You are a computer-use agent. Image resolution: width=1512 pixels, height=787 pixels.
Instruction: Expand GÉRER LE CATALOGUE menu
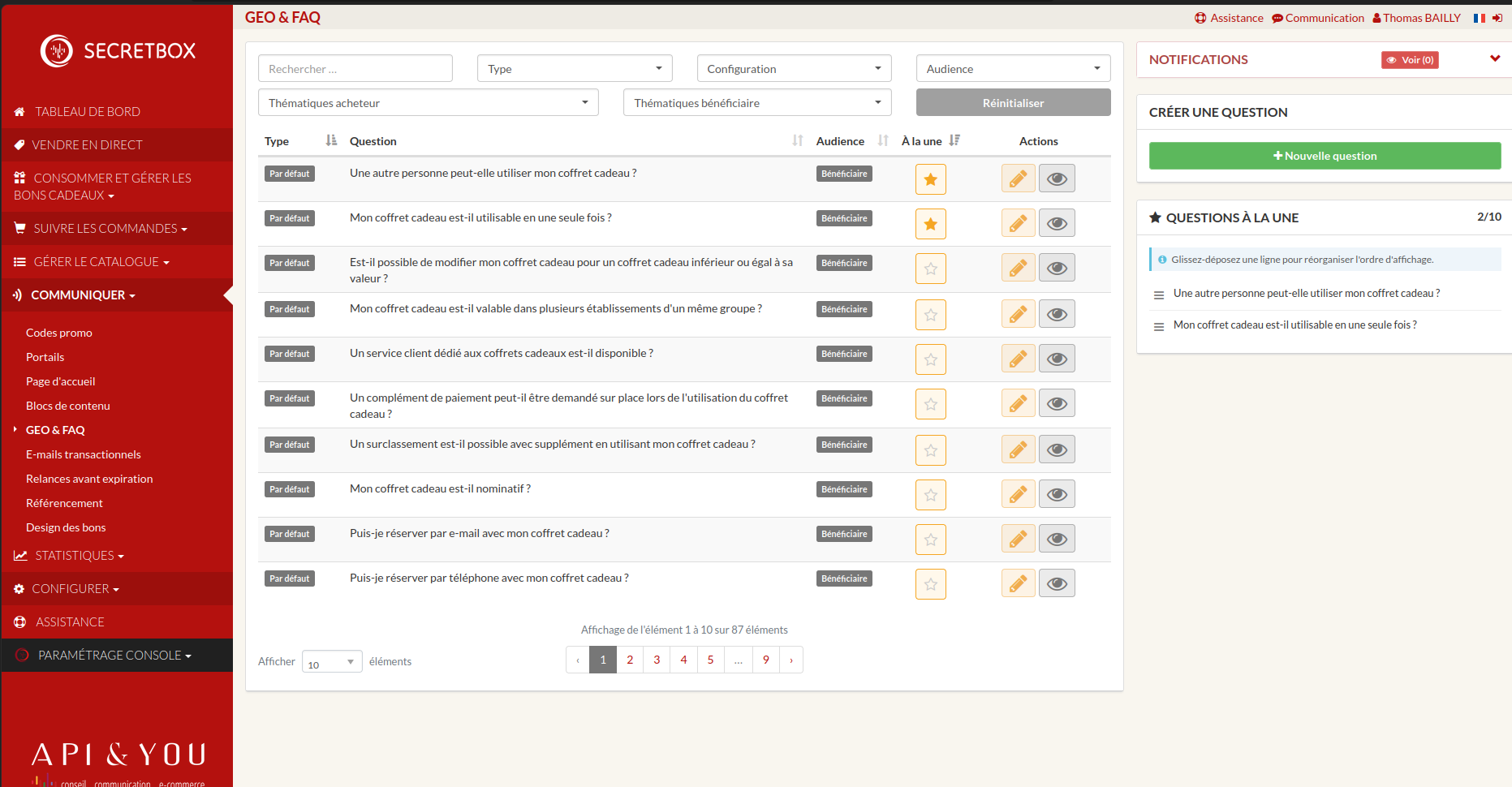117,262
